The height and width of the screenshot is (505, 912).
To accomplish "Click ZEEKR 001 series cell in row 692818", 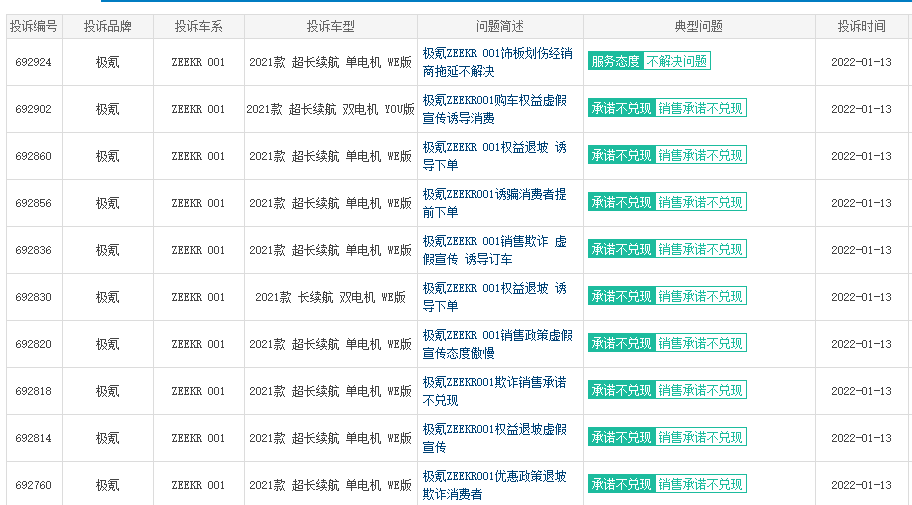I will pyautogui.click(x=198, y=392).
